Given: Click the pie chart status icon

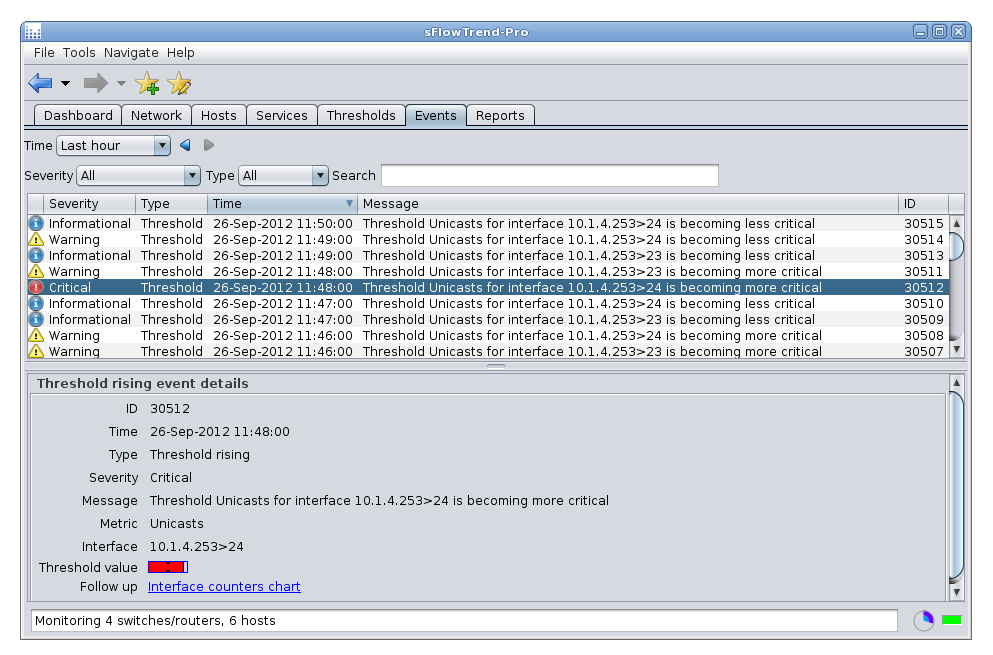Looking at the screenshot, I should [x=923, y=621].
